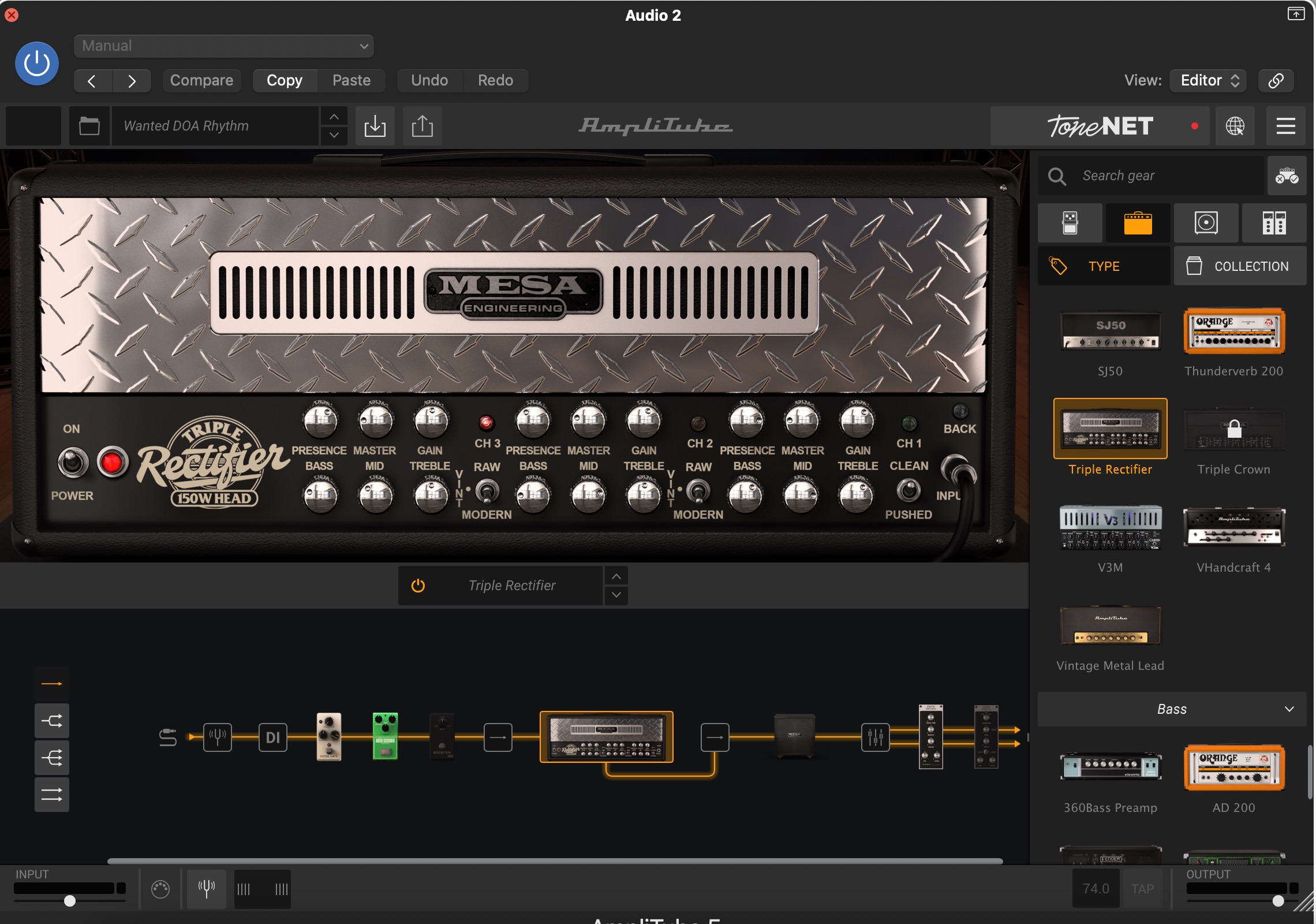Select the amplifier gear category tab
The width and height of the screenshot is (1316, 924).
1138,223
